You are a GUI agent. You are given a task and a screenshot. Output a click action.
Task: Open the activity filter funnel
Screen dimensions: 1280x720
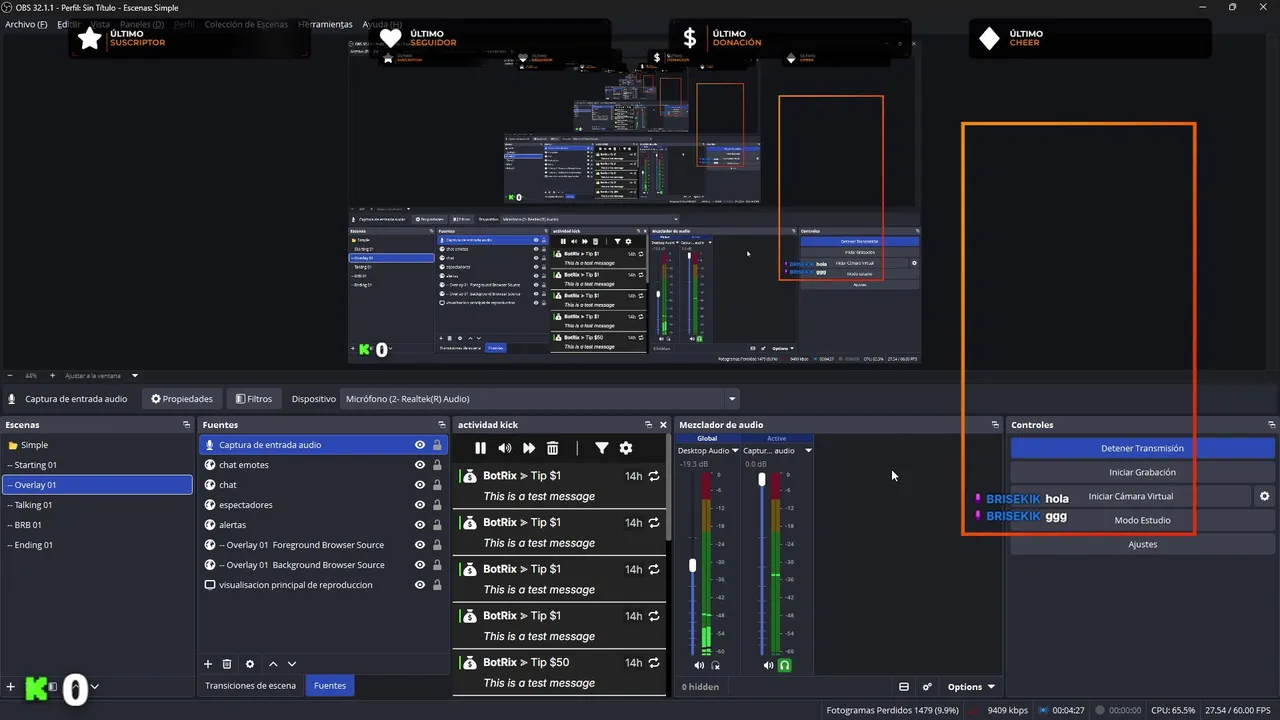click(601, 448)
